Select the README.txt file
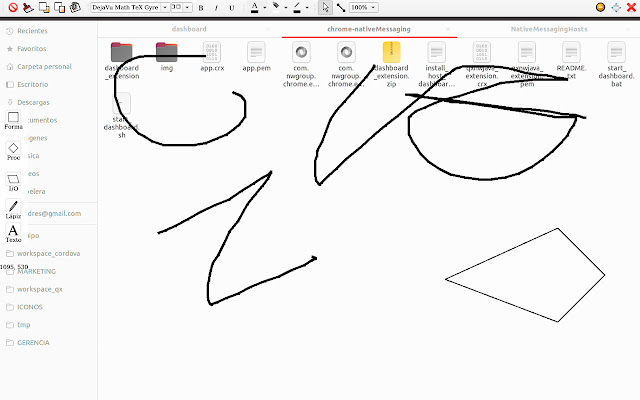 570,58
